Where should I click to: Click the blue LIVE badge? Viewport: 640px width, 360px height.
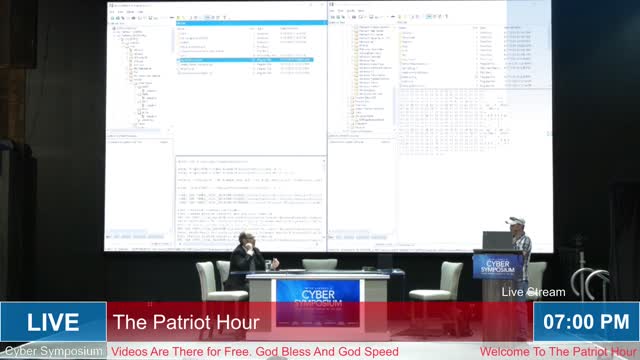(x=53, y=322)
